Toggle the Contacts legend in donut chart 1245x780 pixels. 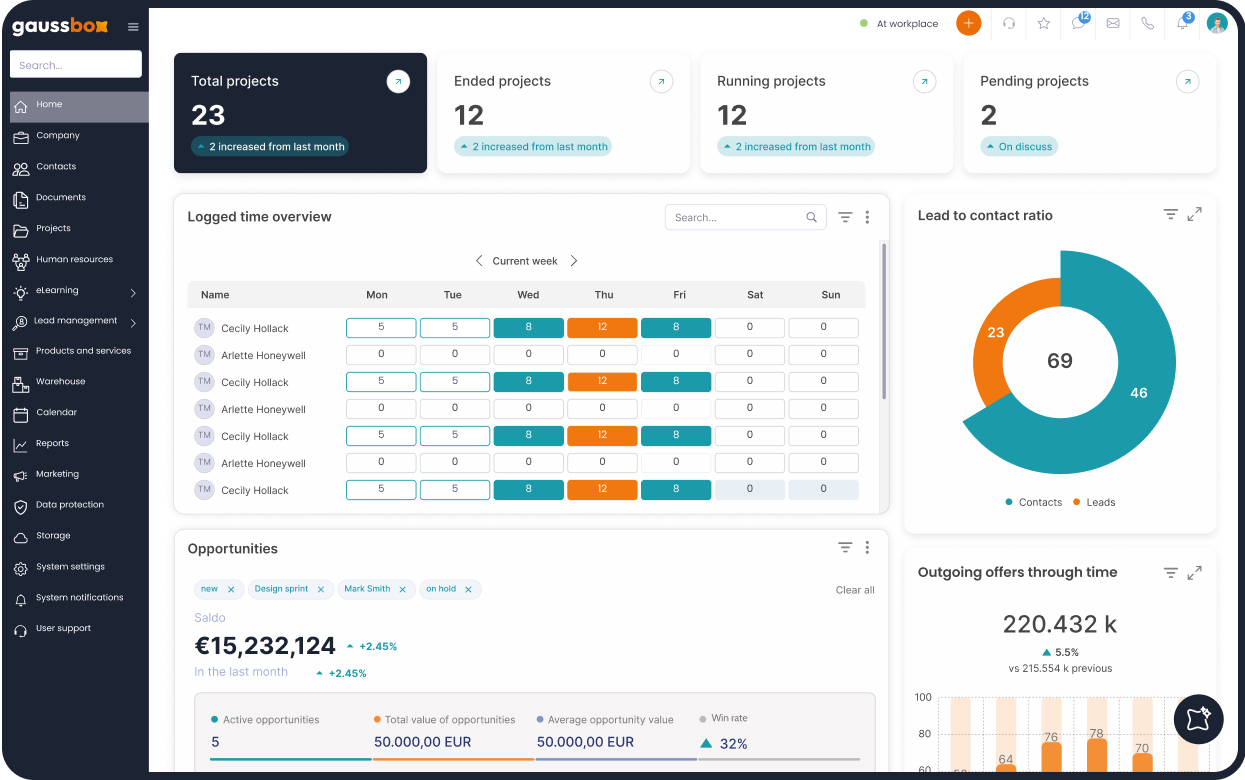(1034, 502)
